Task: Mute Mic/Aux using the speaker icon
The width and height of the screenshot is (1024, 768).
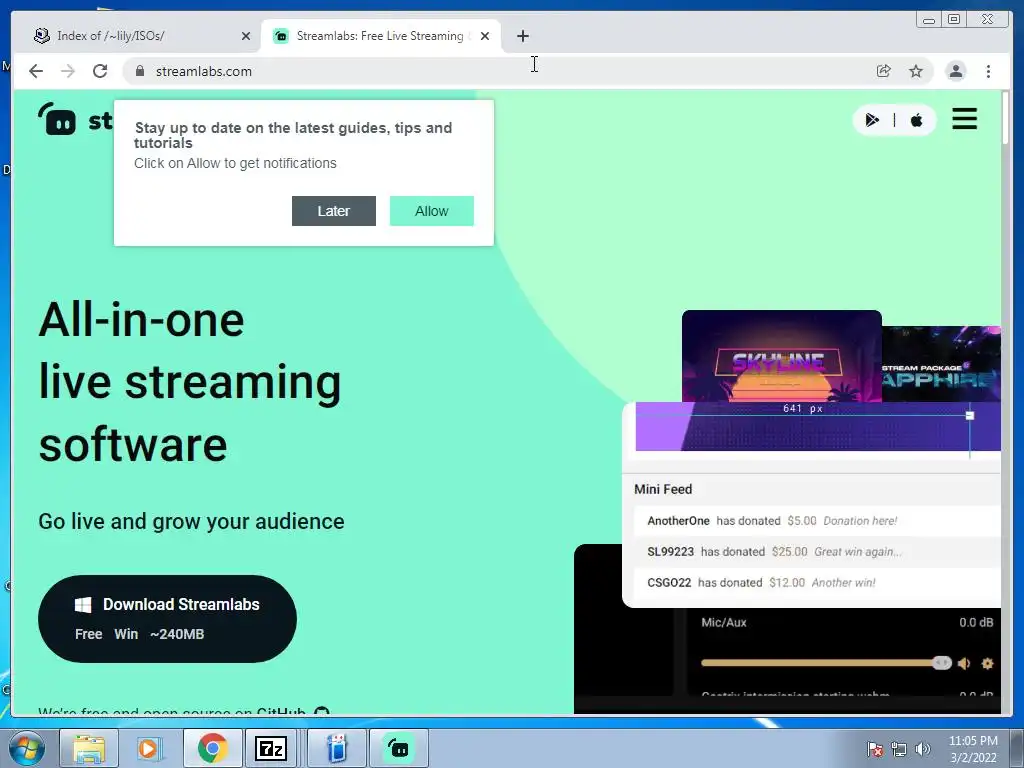Action: pos(964,664)
